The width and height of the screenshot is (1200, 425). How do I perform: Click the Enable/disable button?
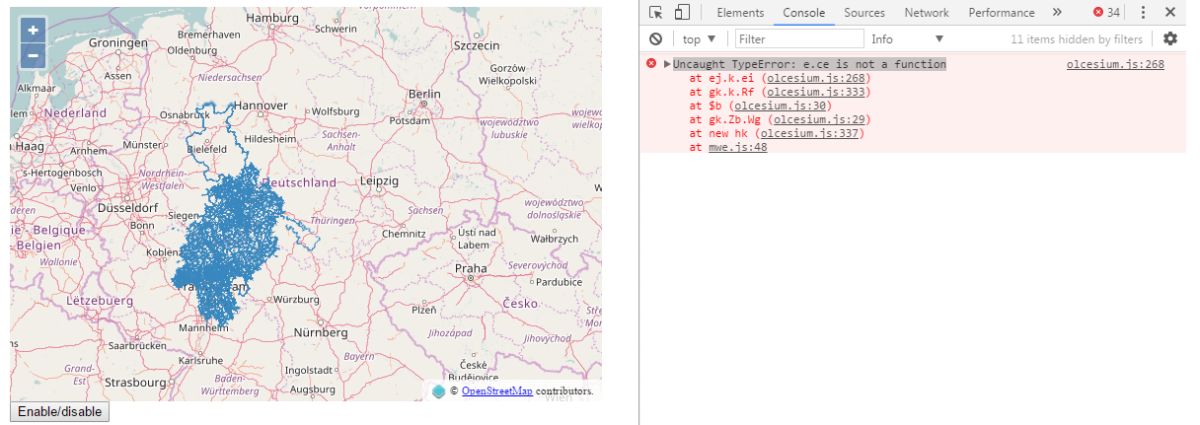click(59, 412)
